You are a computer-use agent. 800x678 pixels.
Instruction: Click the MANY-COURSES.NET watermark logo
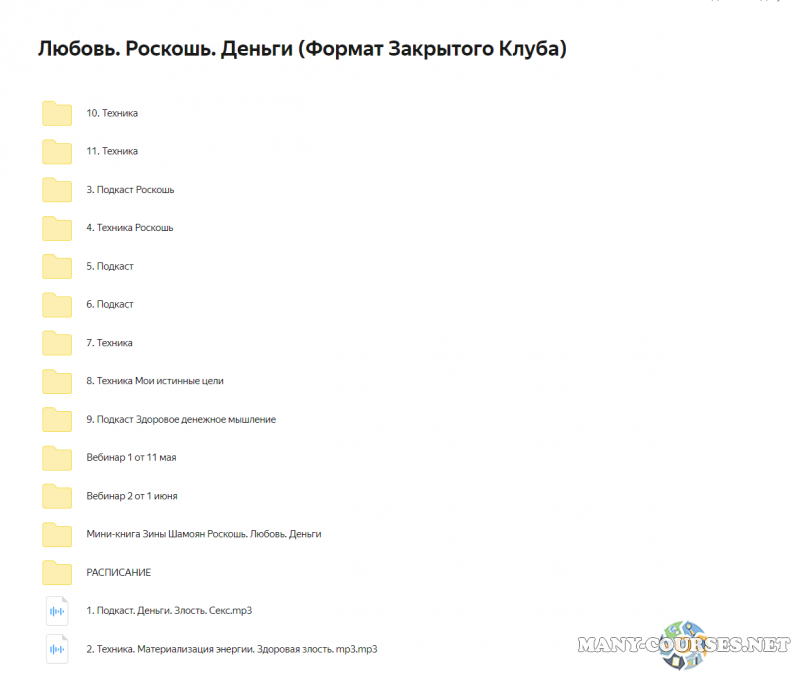pos(681,644)
